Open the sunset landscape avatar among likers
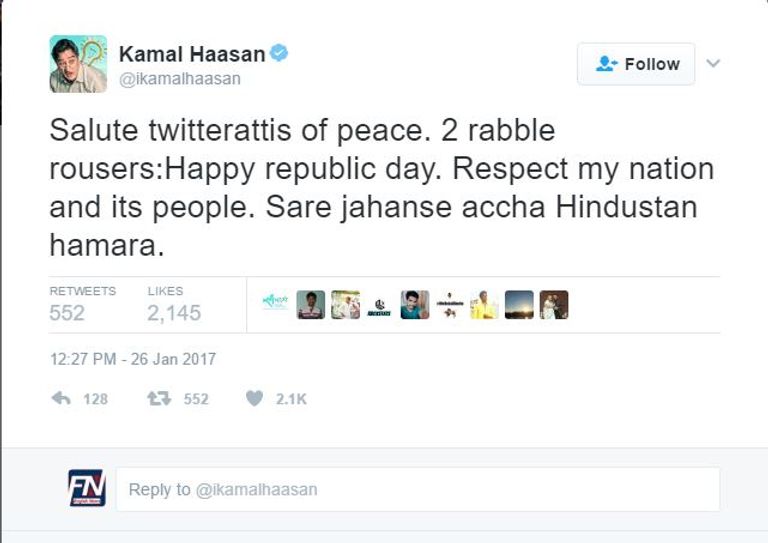 [x=519, y=304]
